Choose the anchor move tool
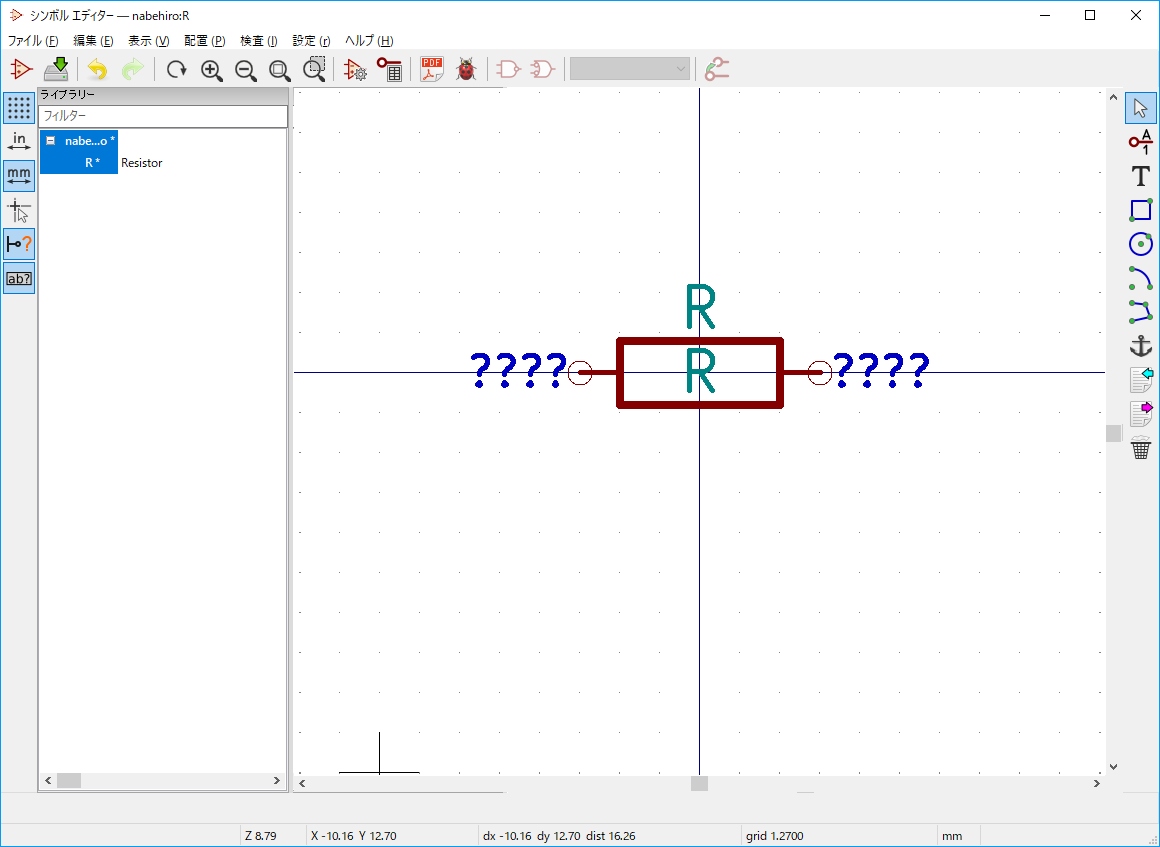Viewport: 1160px width, 847px height. click(x=1141, y=346)
